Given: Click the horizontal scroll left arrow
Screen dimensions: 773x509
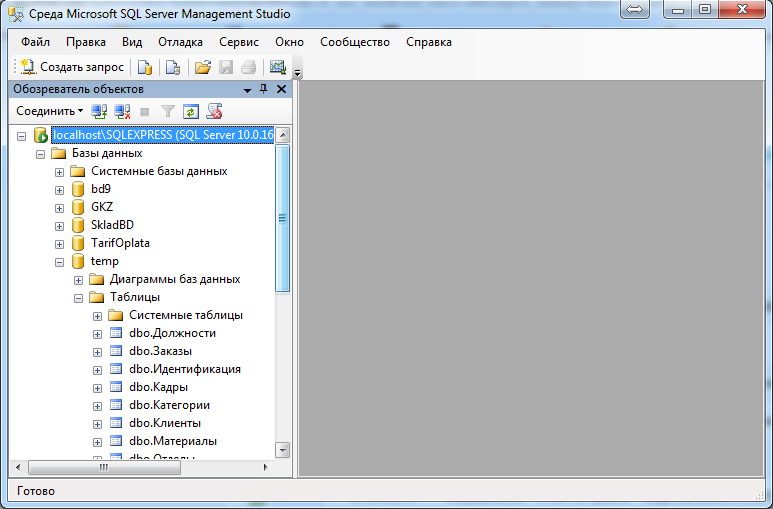Looking at the screenshot, I should coord(18,467).
